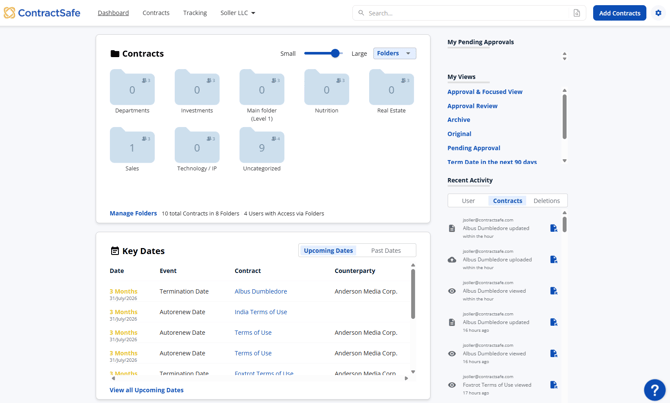Go to Tracking in the navigation
This screenshot has width=670, height=403.
click(x=195, y=13)
